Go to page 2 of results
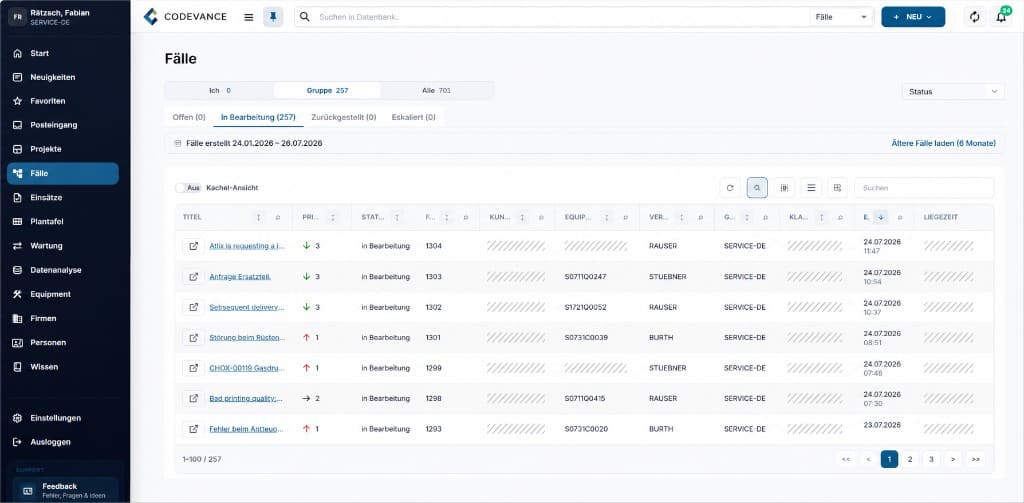 pos(910,459)
